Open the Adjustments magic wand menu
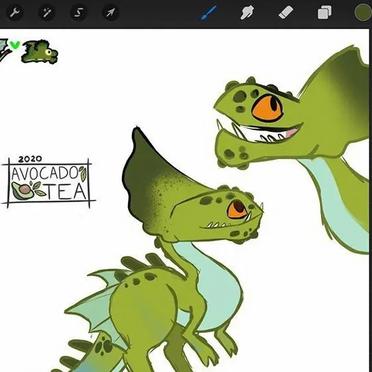 coord(47,13)
